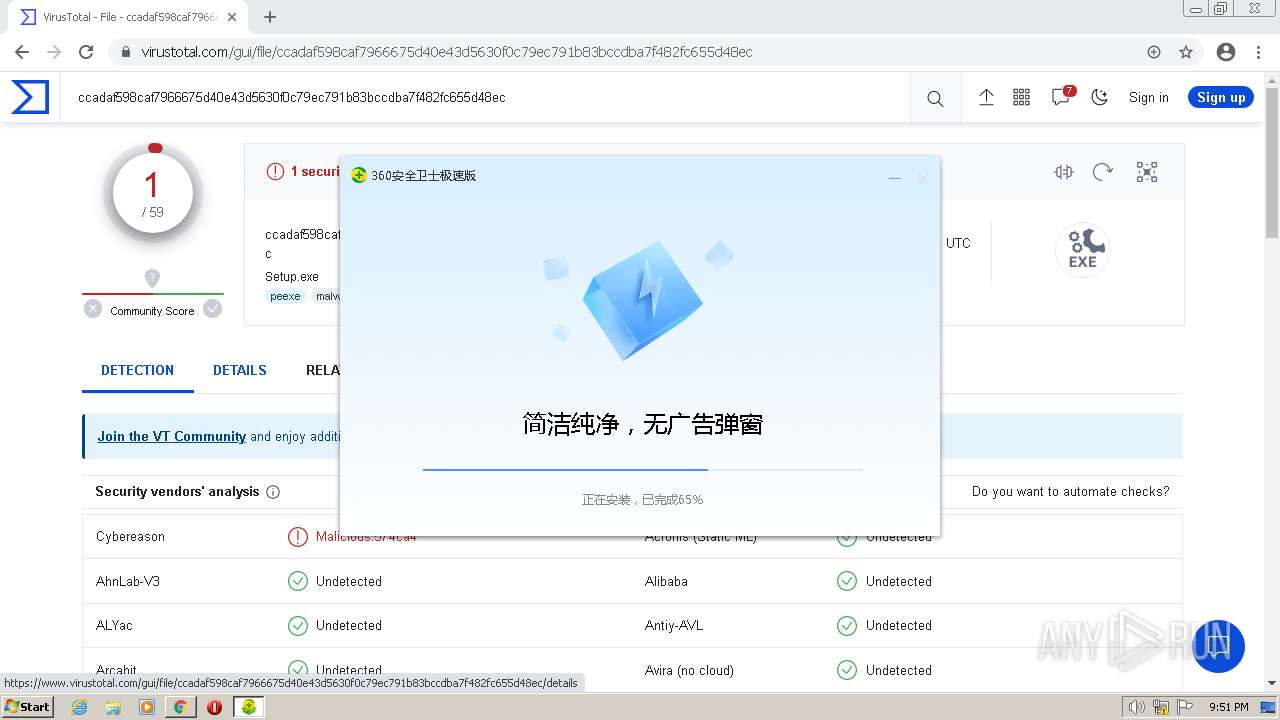The image size is (1280, 720).
Task: Click the browser forward arrow
Action: [54, 52]
